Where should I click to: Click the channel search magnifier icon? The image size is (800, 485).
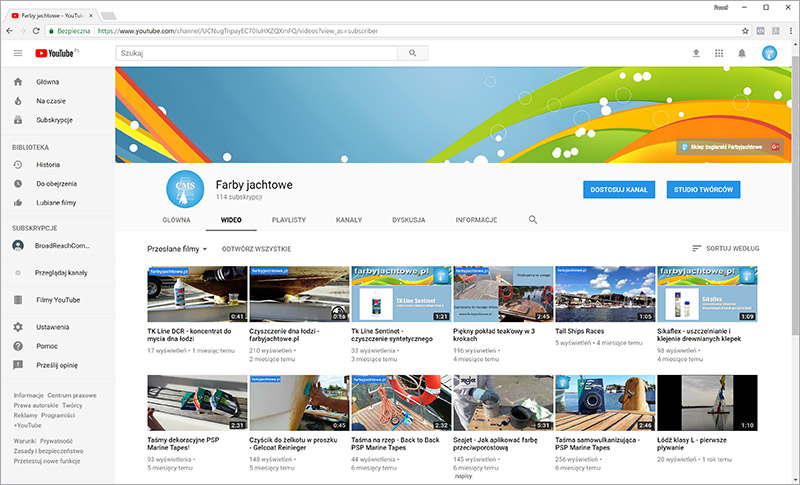(533, 220)
